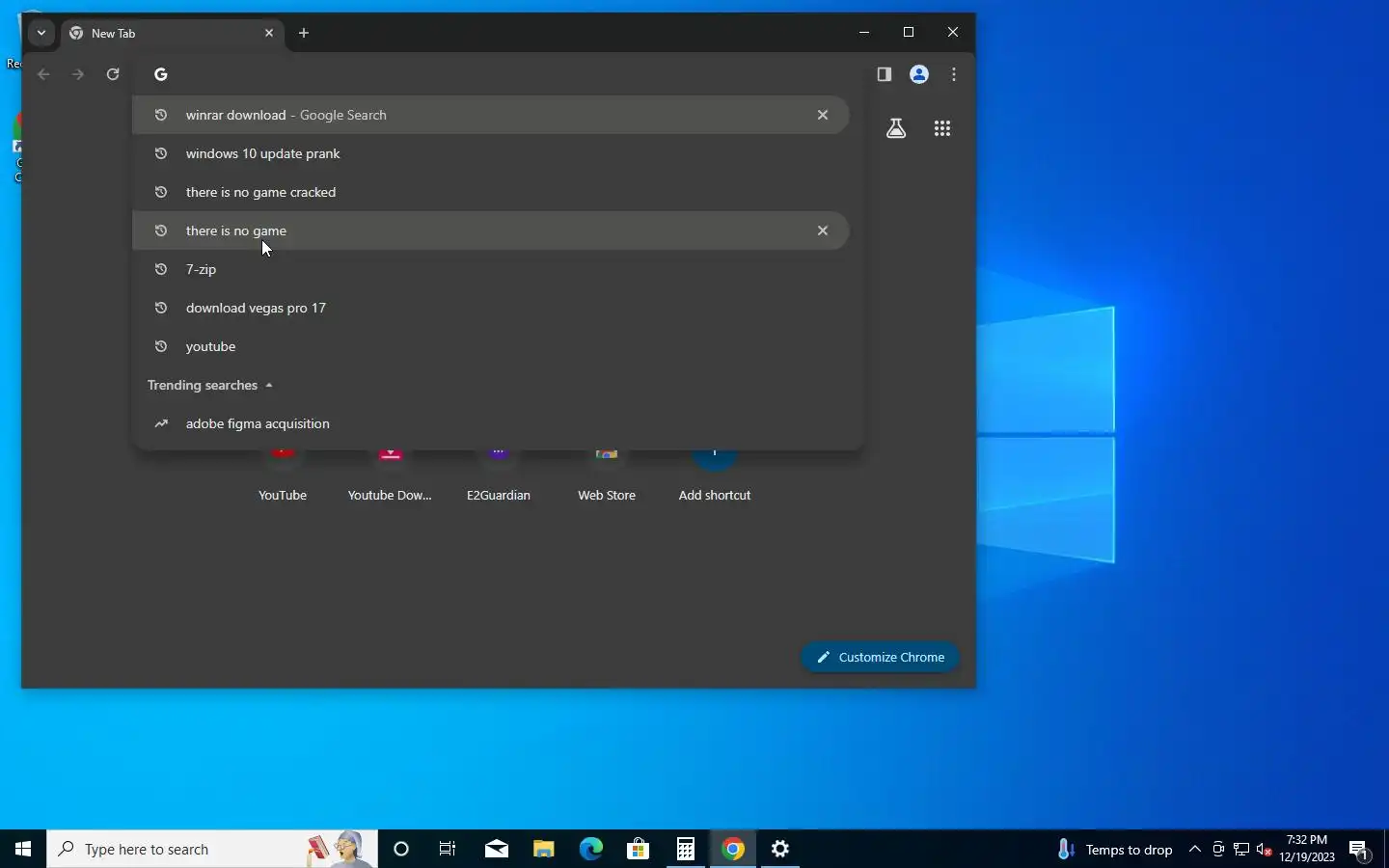Open the Web Store shortcut

(x=607, y=479)
